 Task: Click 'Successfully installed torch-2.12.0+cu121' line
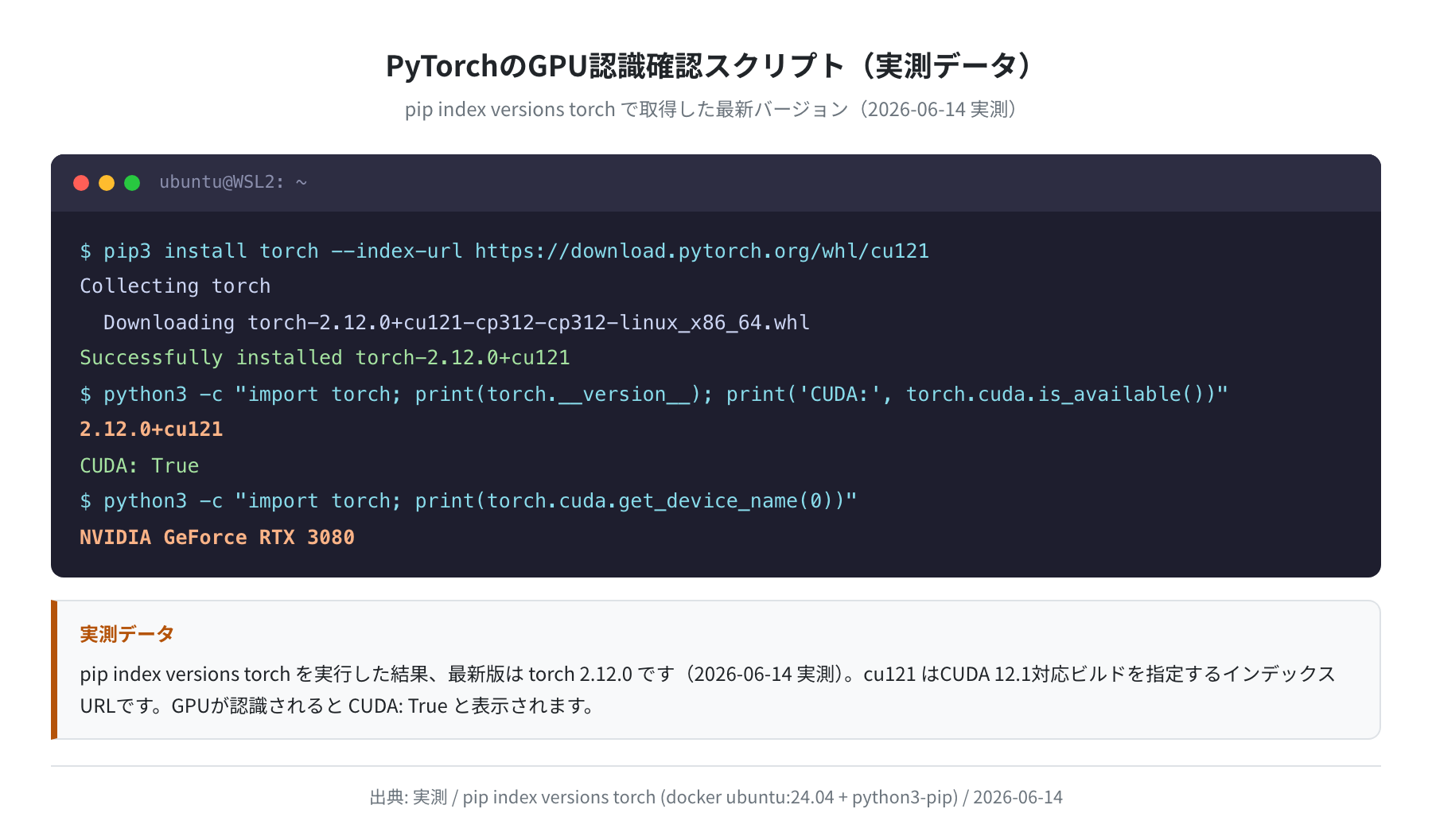point(325,358)
